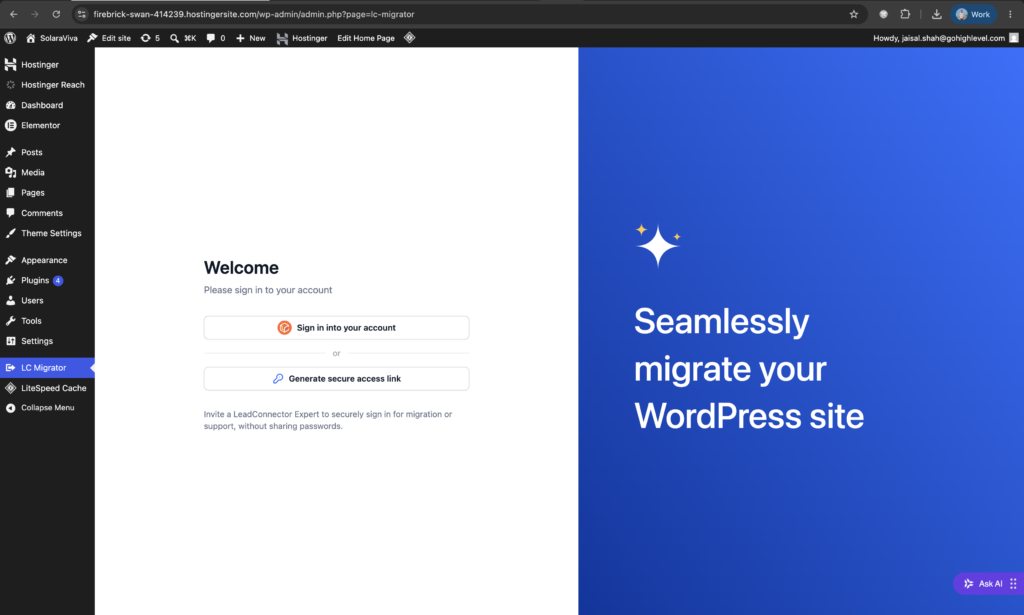Open Posts in the sidebar
This screenshot has height=615, width=1024.
47,152
